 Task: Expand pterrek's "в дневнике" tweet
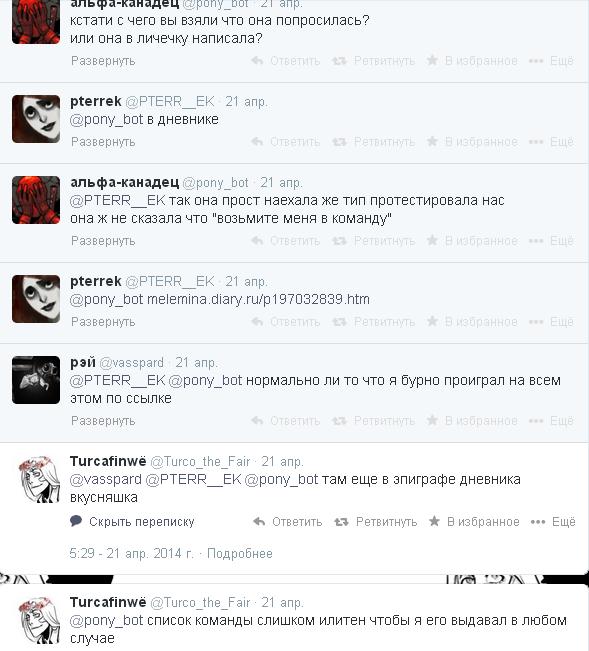pyautogui.click(x=103, y=142)
